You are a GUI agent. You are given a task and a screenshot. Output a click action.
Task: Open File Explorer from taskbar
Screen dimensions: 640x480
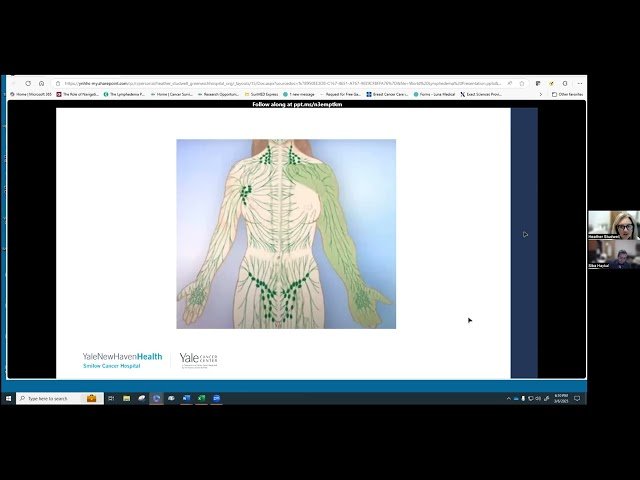pyautogui.click(x=127, y=398)
